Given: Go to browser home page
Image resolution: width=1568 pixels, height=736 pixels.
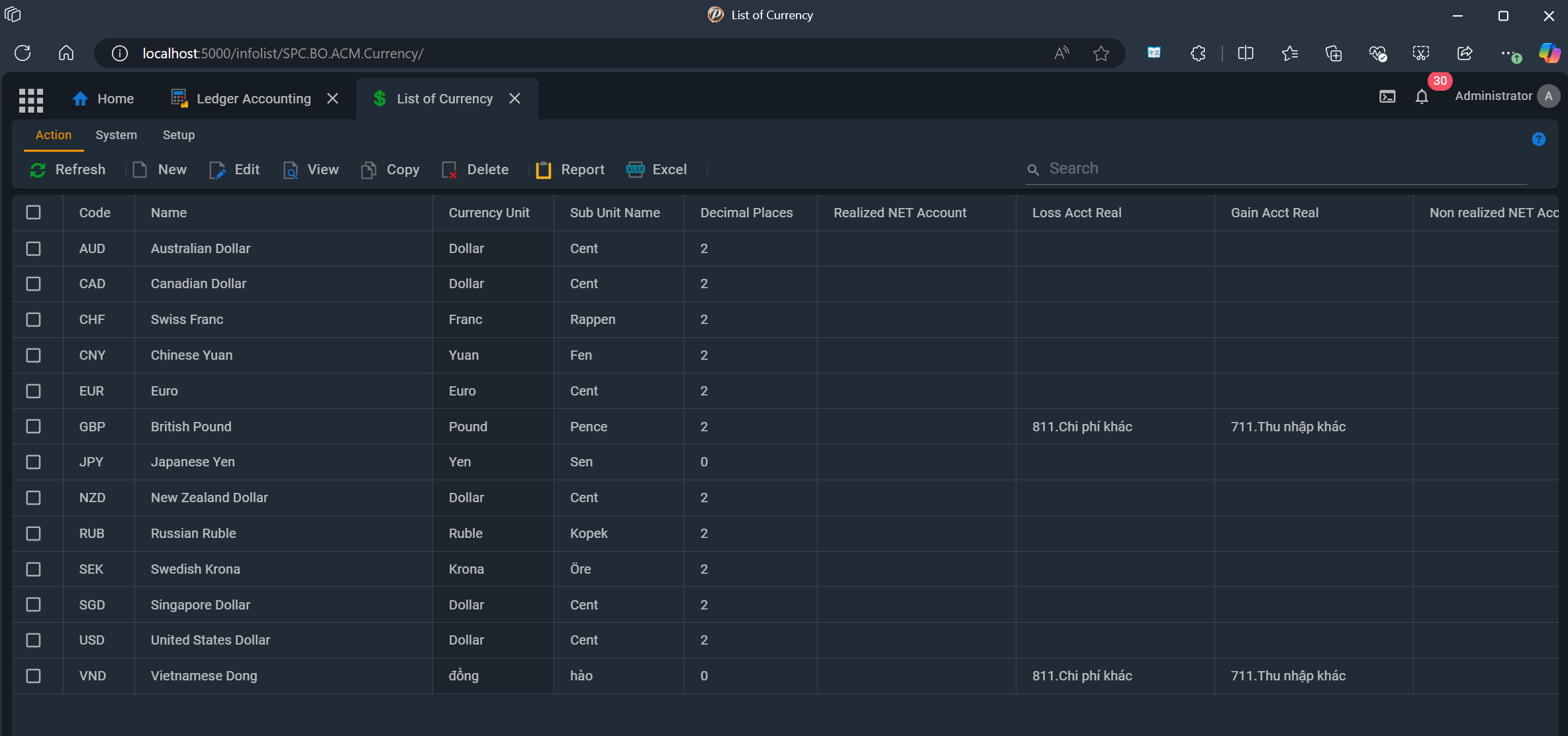Looking at the screenshot, I should pos(66,53).
